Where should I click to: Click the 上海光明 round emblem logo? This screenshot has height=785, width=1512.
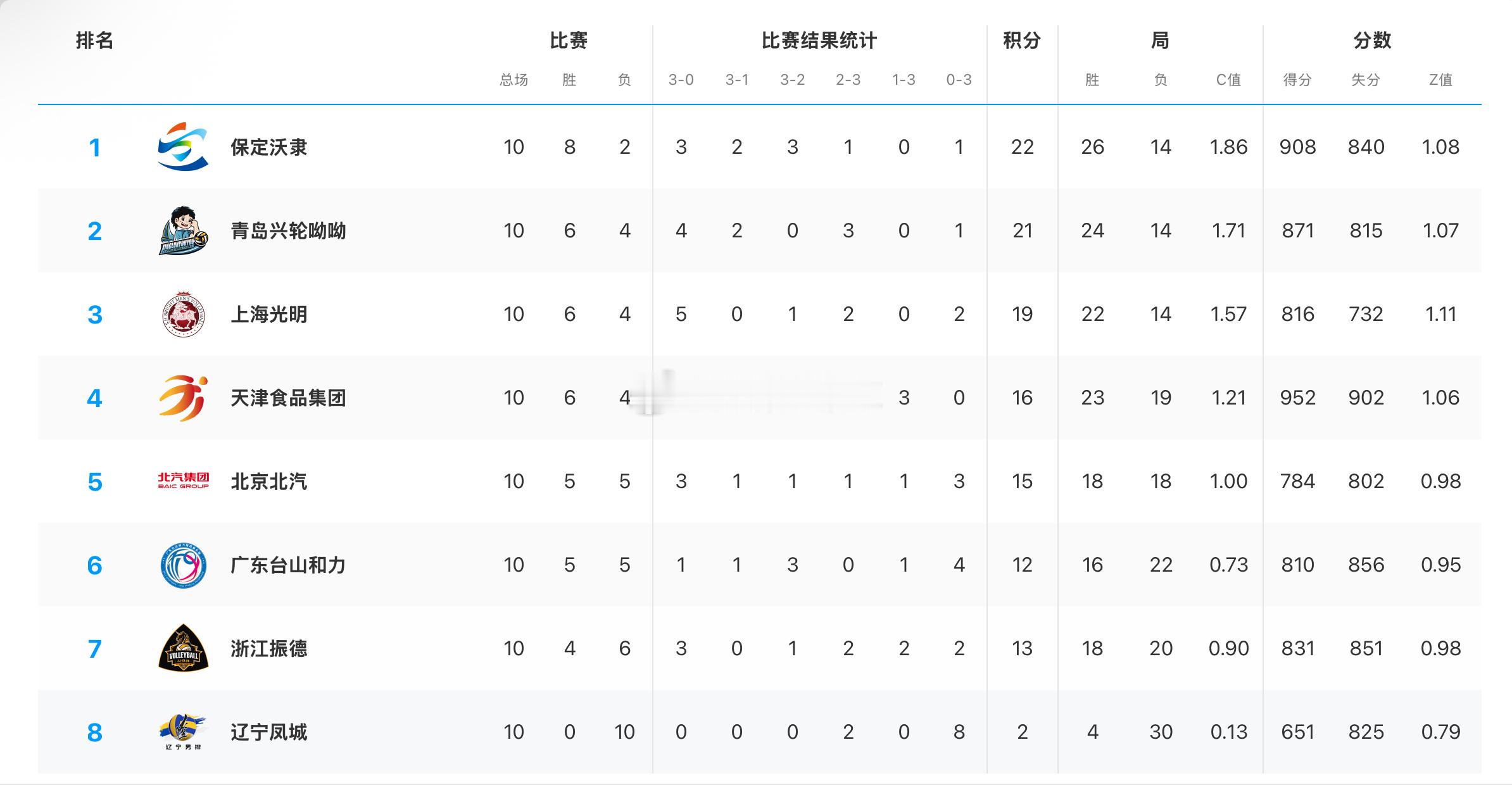183,314
